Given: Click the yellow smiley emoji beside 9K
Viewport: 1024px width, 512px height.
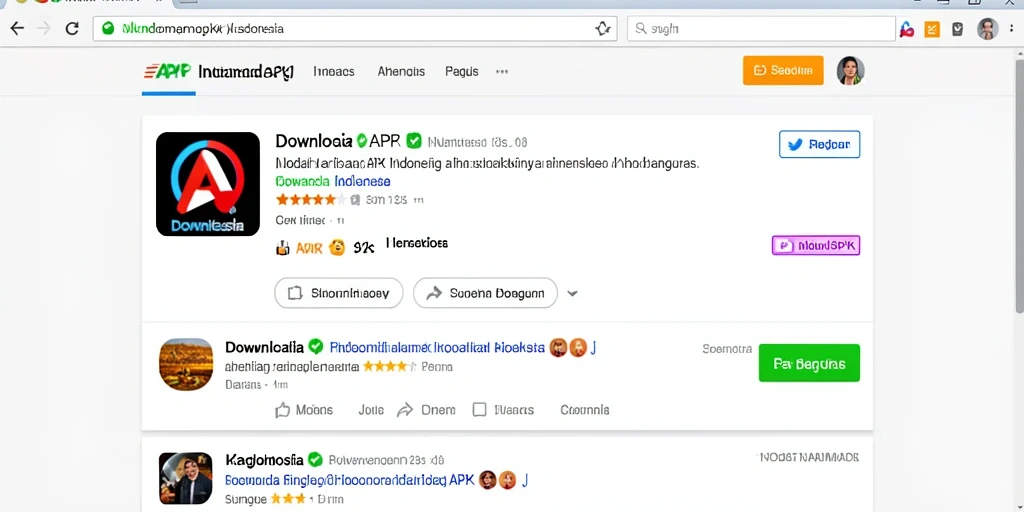Looking at the screenshot, I should tap(337, 248).
